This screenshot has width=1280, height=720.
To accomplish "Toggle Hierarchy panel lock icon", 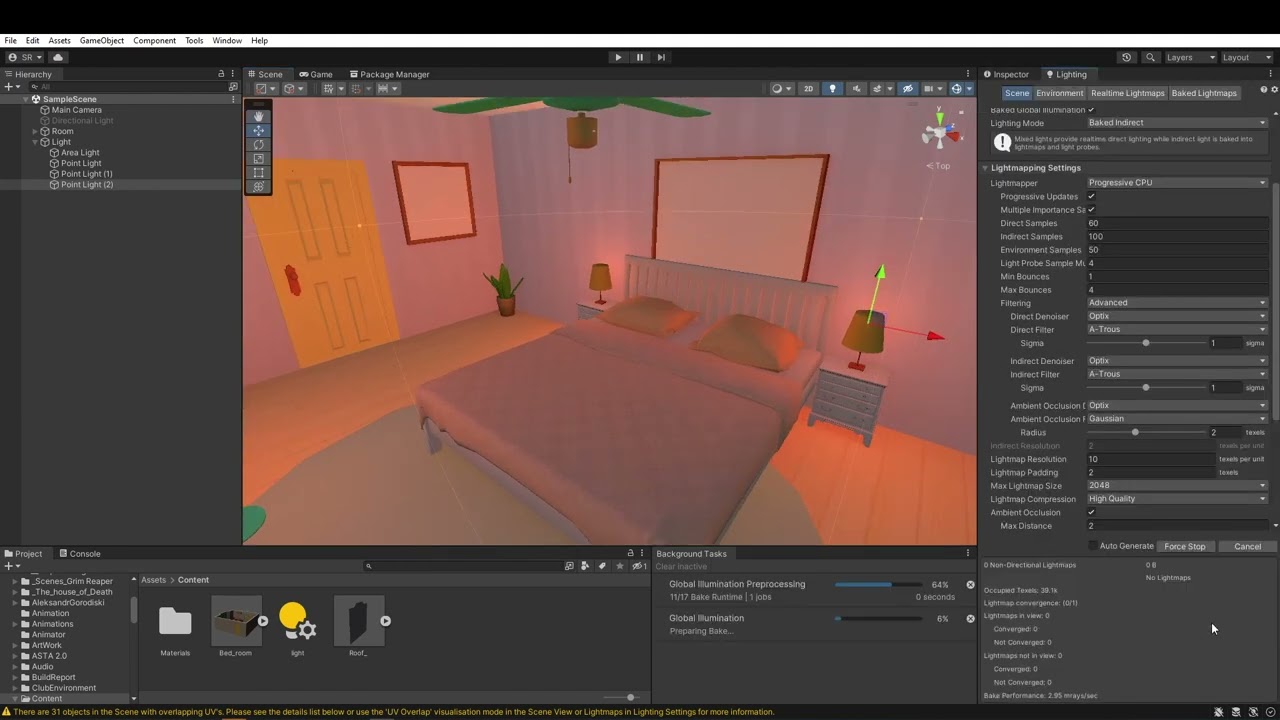I will point(221,74).
